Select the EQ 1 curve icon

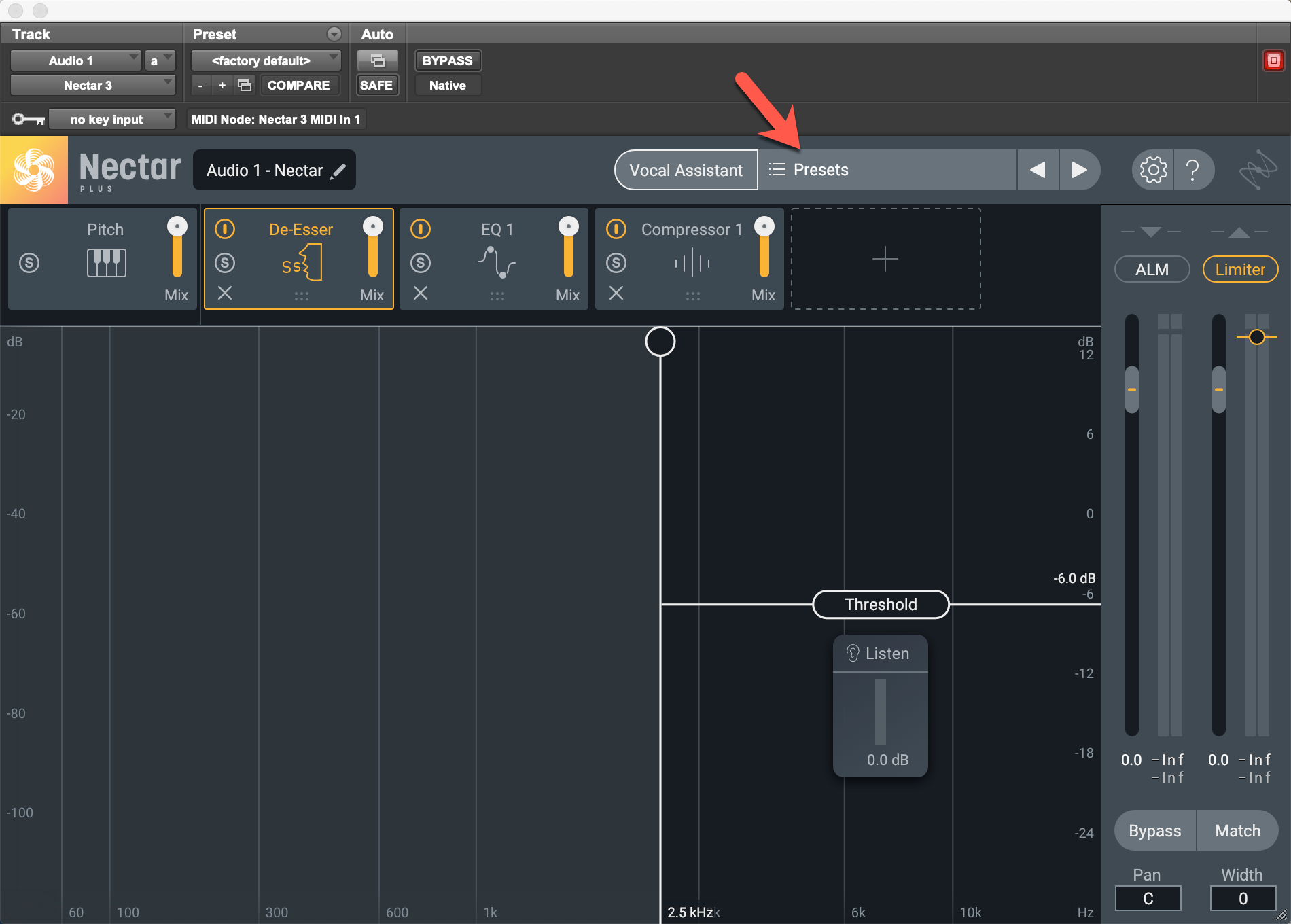click(x=497, y=262)
